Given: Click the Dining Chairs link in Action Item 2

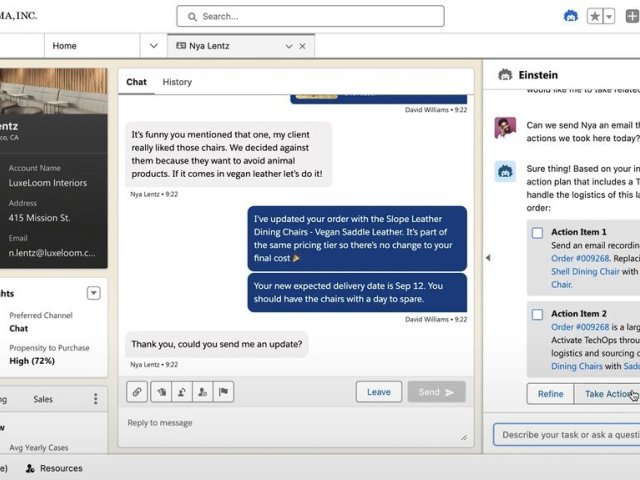Looking at the screenshot, I should [x=577, y=366].
